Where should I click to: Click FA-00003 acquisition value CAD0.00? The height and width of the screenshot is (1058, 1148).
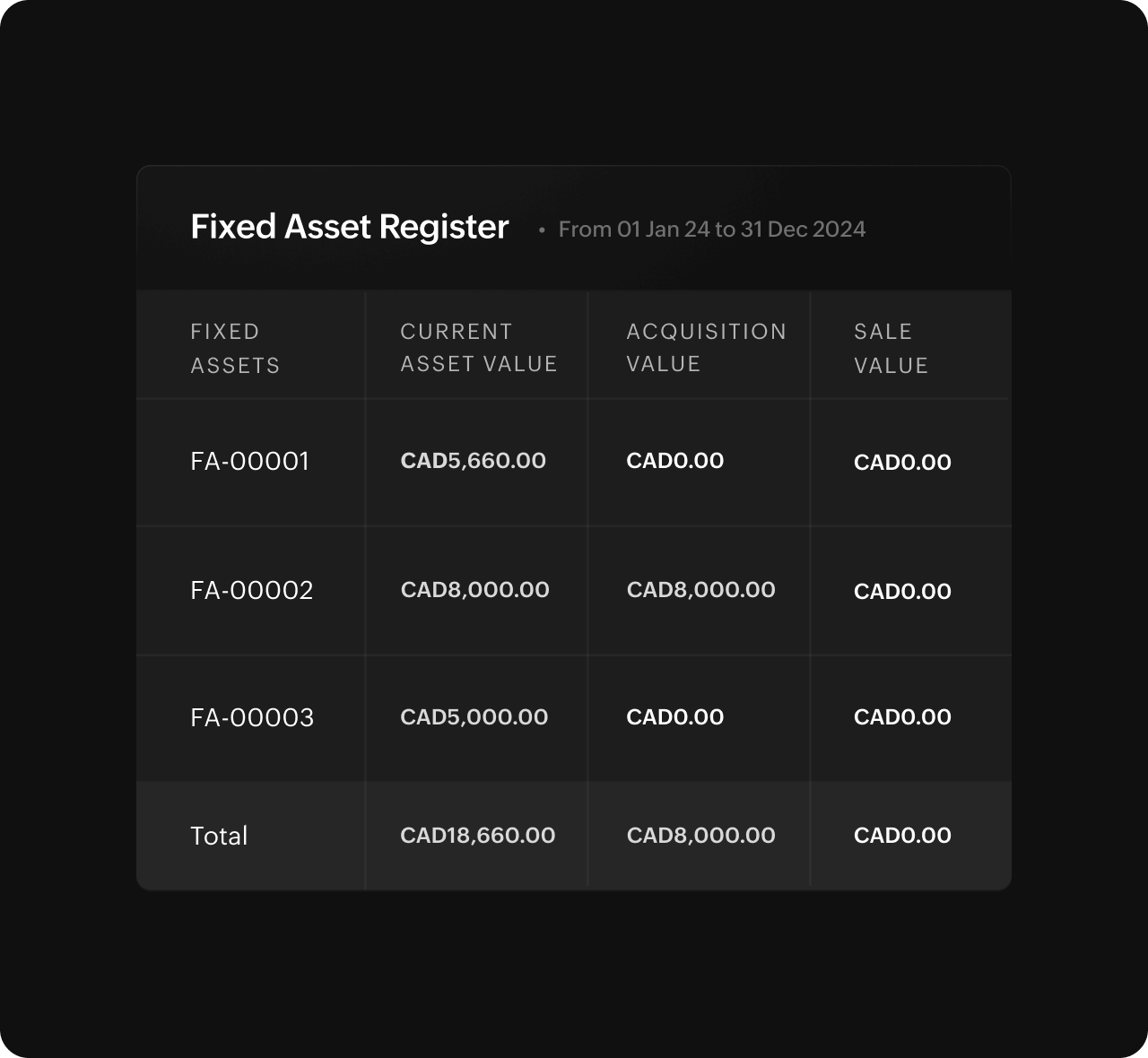tap(674, 717)
